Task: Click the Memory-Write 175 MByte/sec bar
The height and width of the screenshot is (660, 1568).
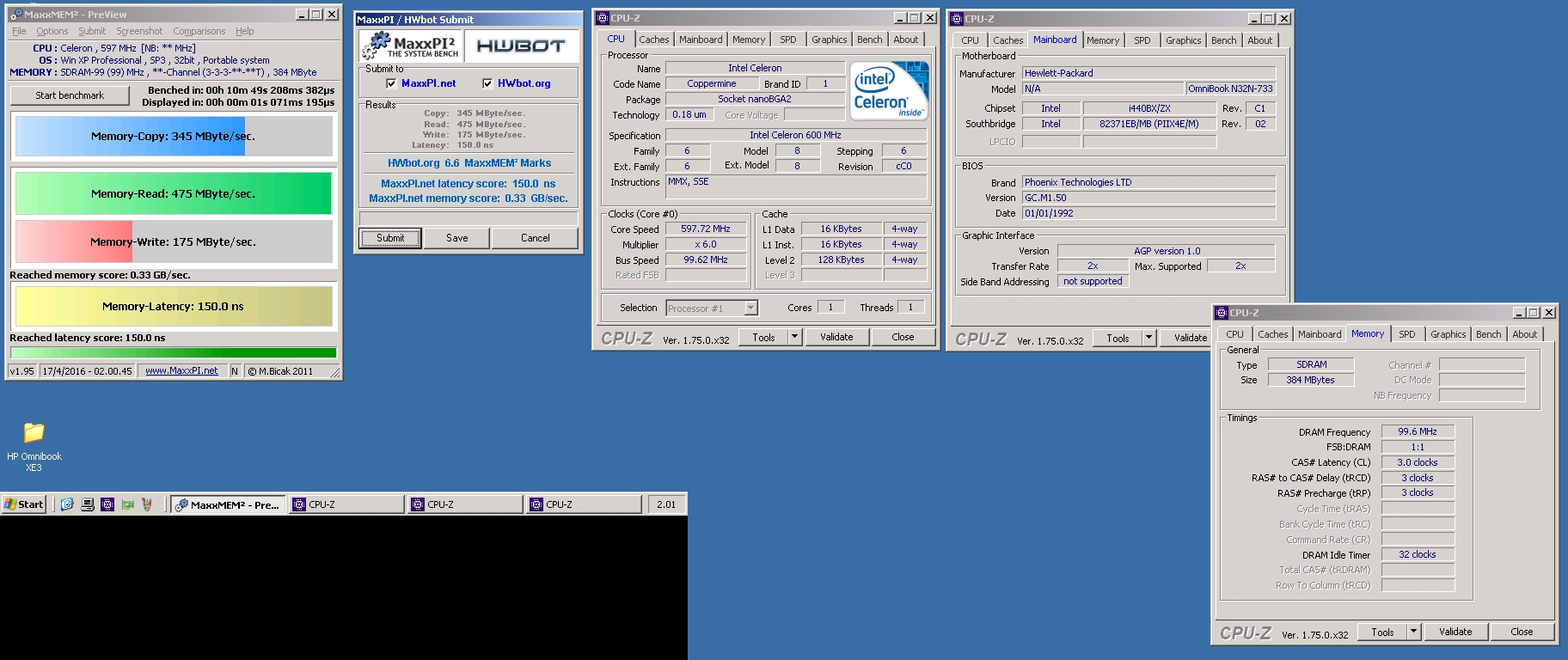Action: tap(174, 241)
